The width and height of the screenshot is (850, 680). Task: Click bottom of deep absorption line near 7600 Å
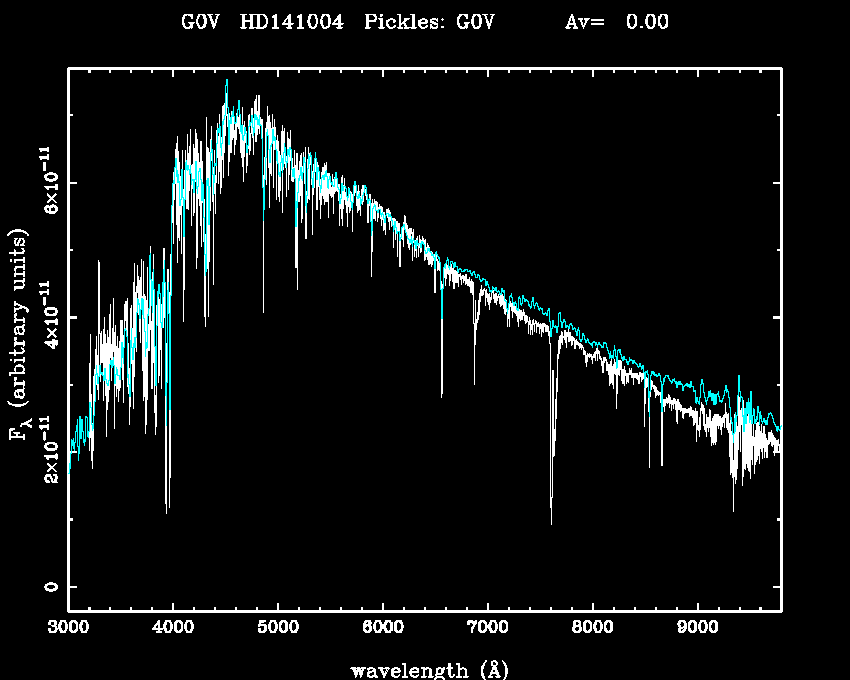pyautogui.click(x=551, y=522)
